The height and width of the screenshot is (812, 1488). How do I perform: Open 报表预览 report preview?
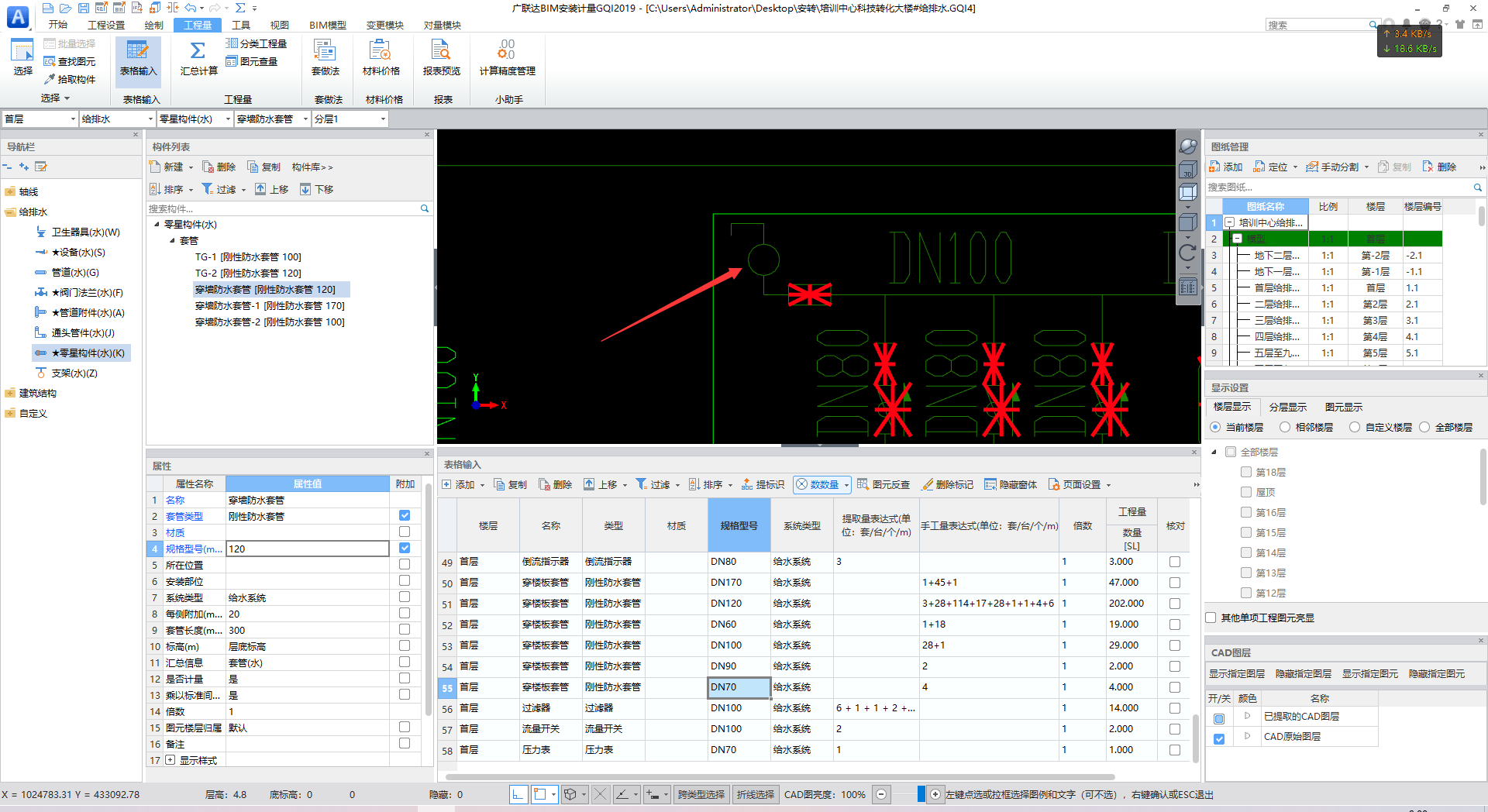(441, 58)
